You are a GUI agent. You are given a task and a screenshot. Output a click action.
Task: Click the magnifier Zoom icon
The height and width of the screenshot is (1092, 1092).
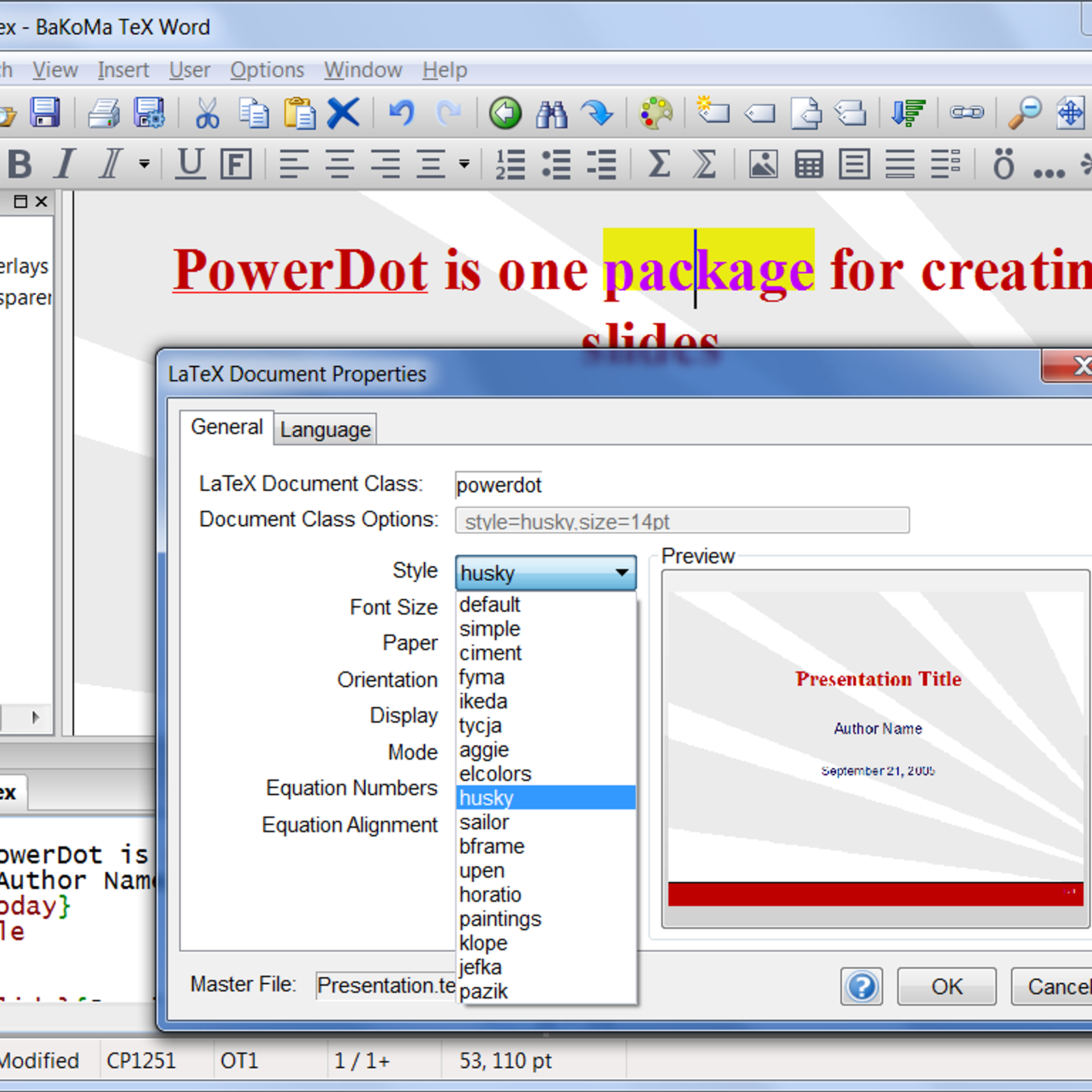(x=1024, y=113)
